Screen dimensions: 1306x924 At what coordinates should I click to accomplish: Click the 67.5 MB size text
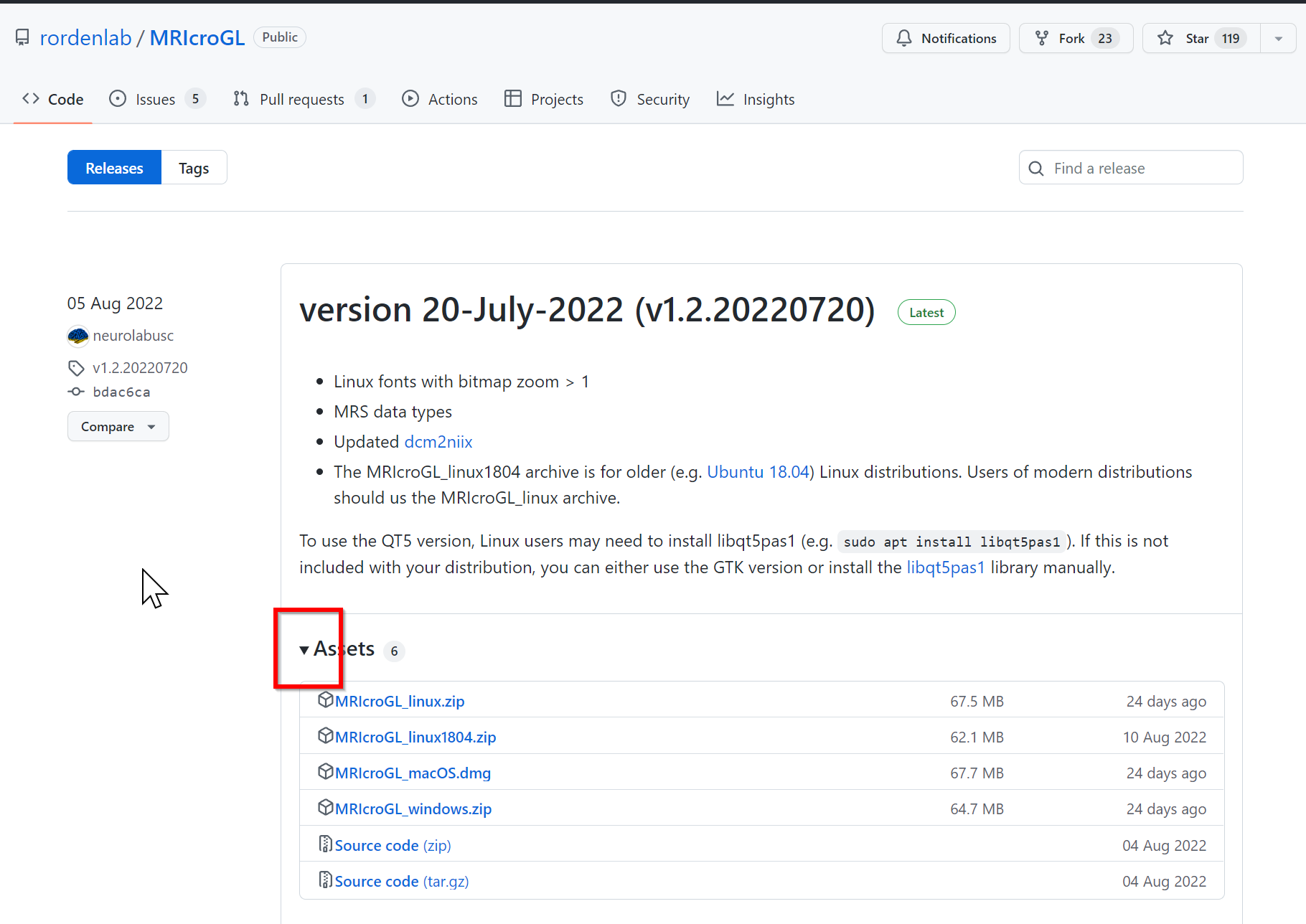click(x=977, y=701)
